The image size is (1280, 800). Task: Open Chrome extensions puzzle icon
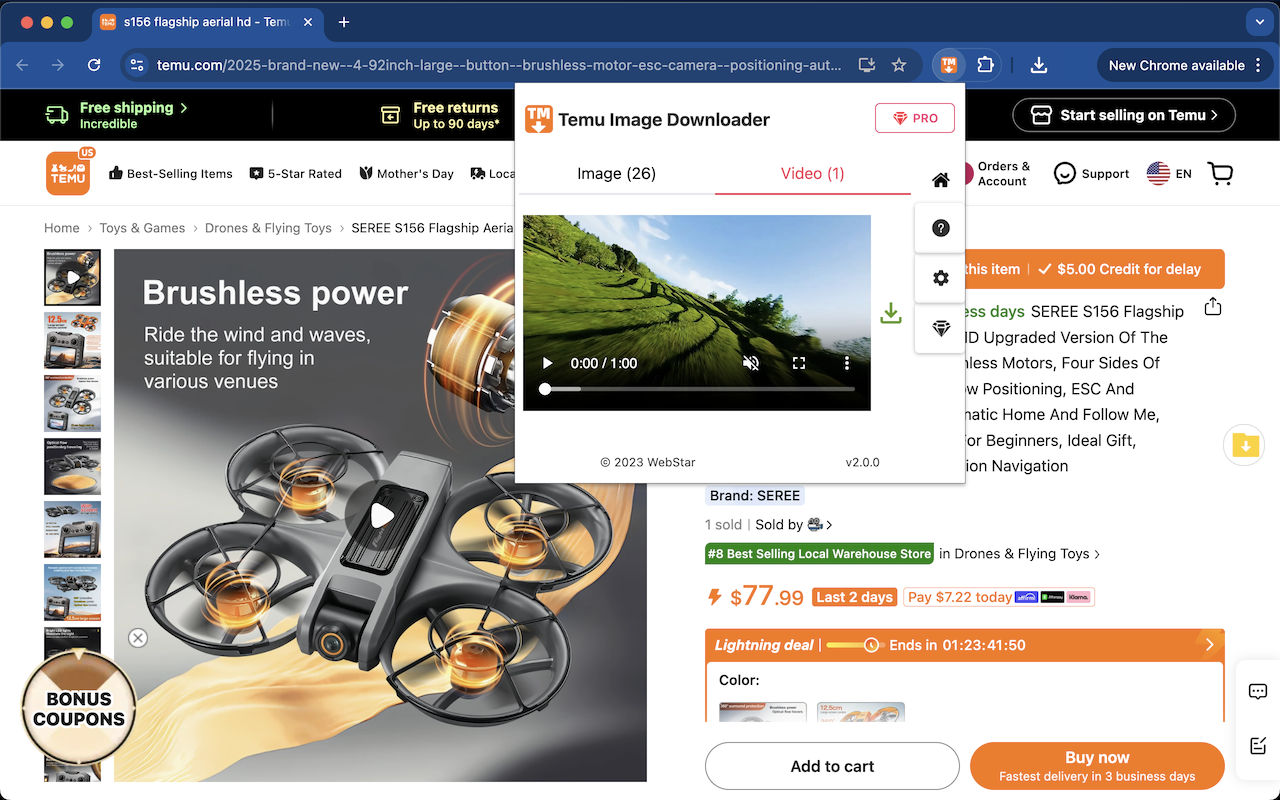pyautogui.click(x=985, y=64)
